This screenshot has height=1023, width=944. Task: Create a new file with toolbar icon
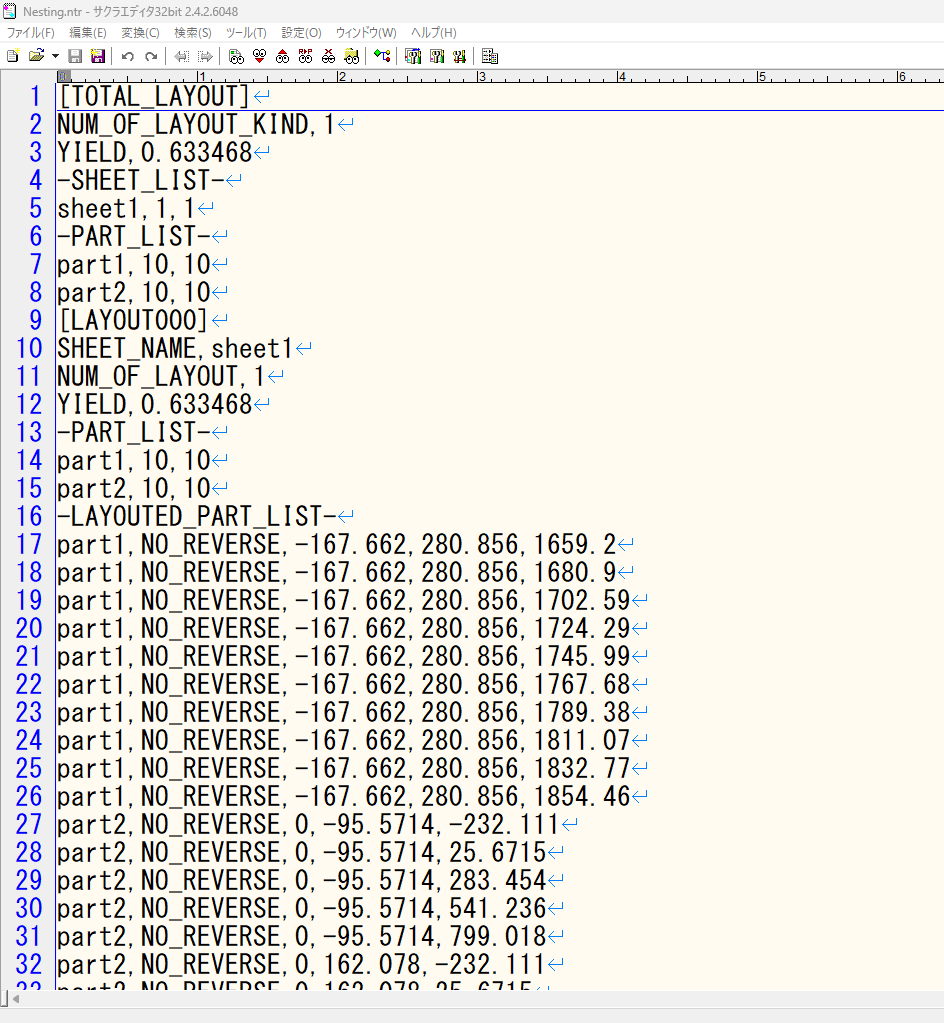tap(13, 56)
